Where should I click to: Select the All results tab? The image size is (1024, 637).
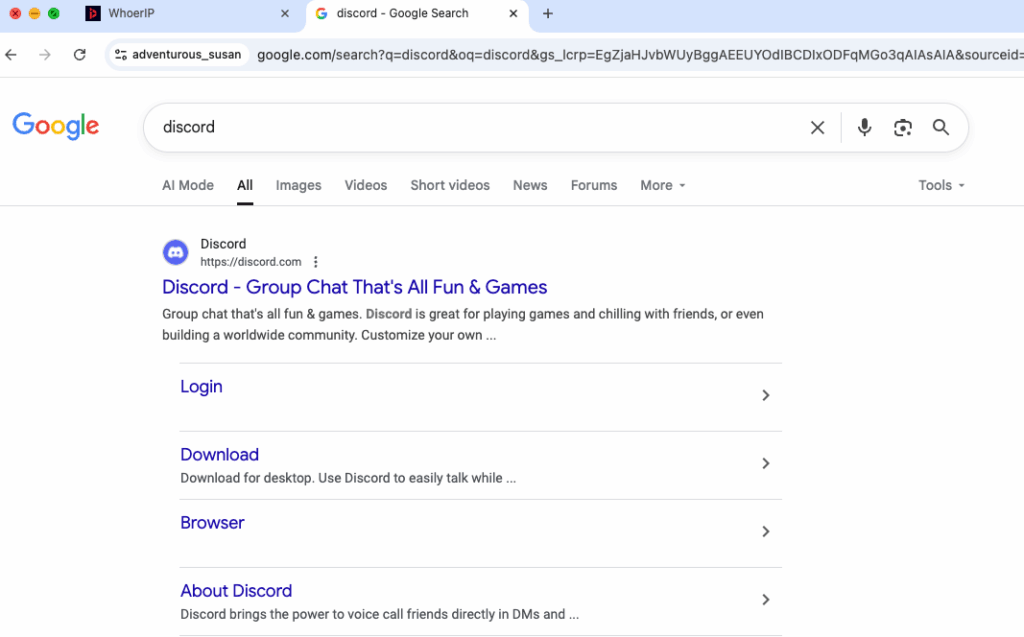(x=245, y=186)
